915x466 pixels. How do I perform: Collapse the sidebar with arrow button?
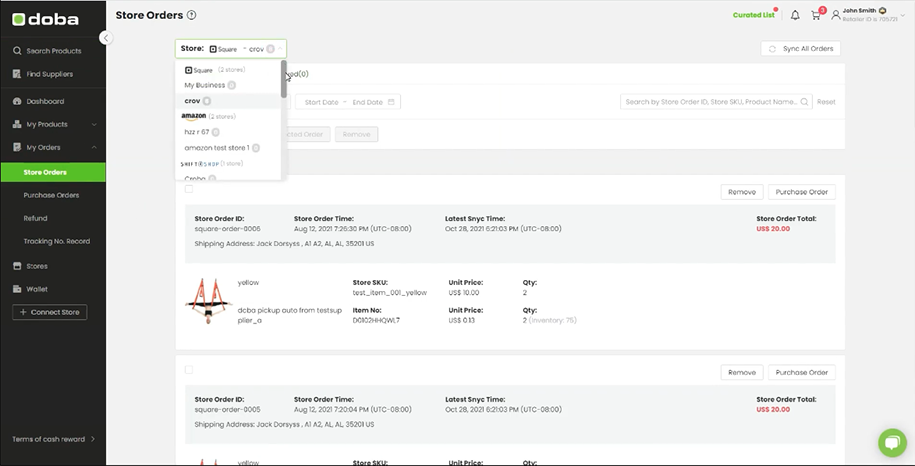(x=106, y=38)
